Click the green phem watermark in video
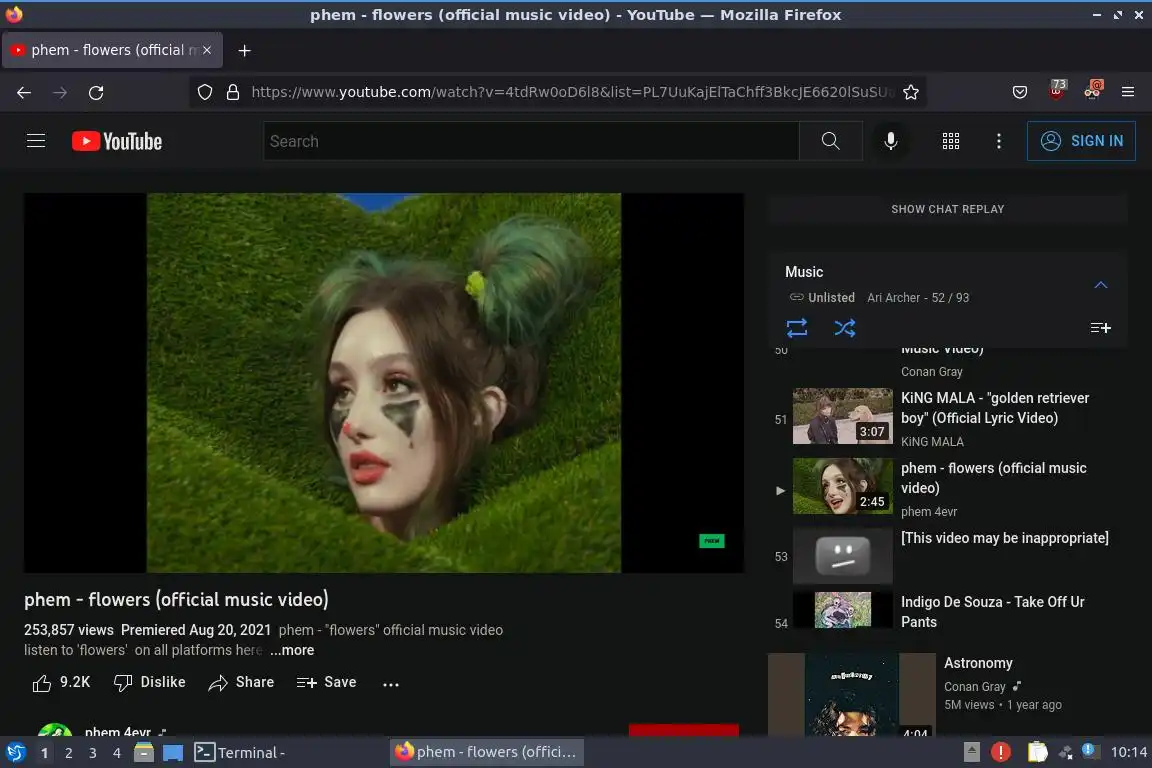This screenshot has width=1152, height=768. coord(711,541)
